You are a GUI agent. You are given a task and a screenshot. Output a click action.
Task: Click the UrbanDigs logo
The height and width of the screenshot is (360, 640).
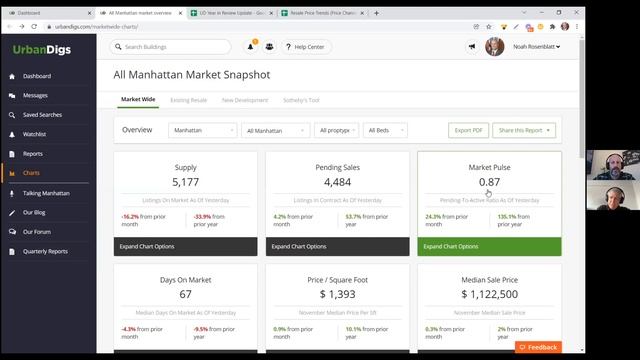42,50
